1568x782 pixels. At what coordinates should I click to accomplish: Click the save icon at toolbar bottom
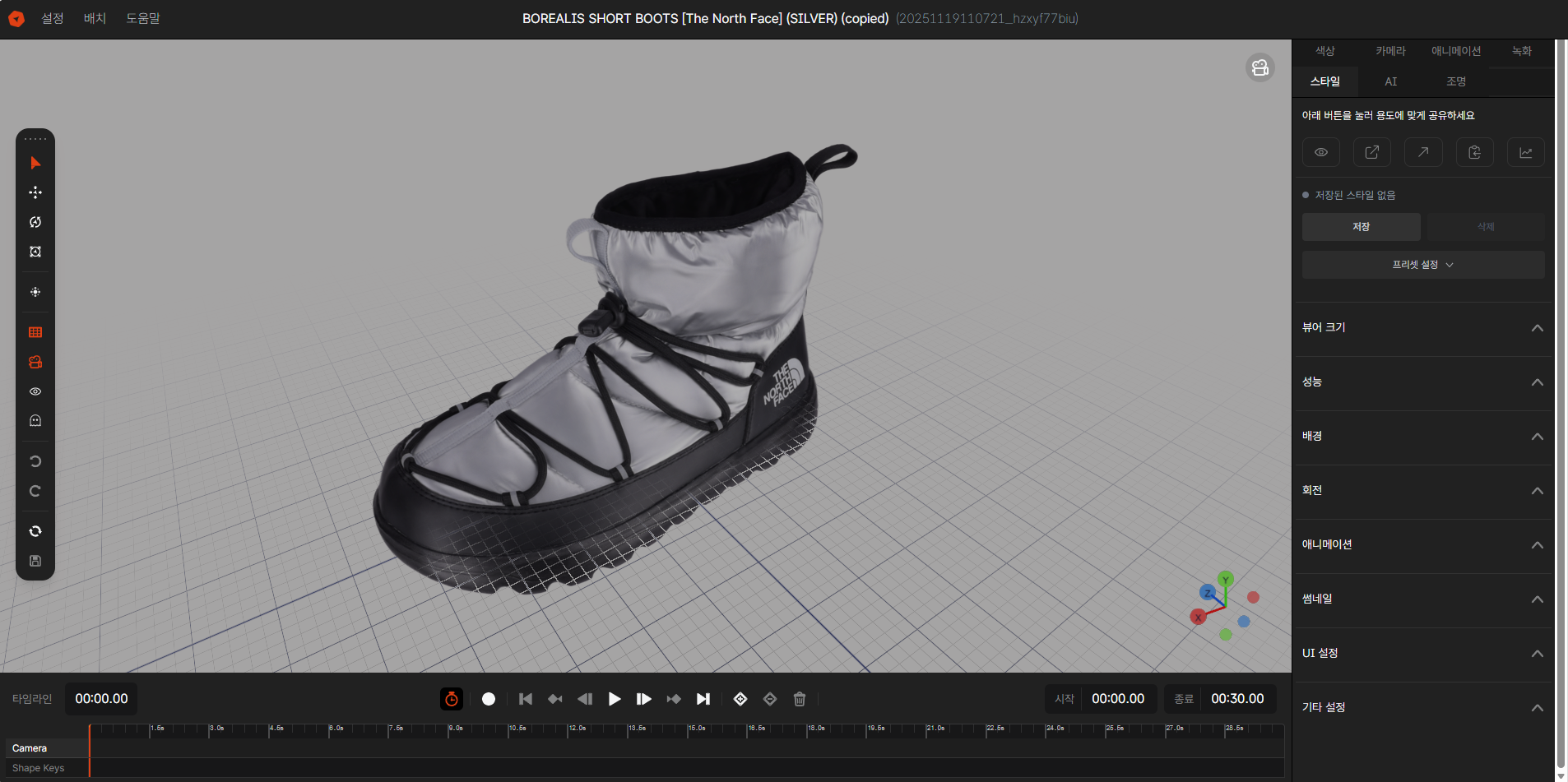pos(35,561)
